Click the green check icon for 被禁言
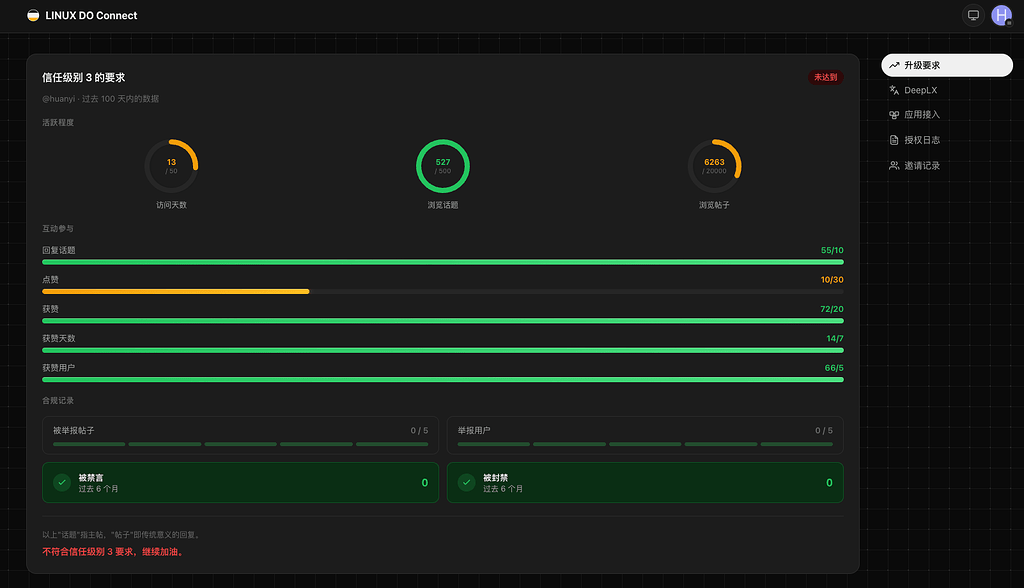 pyautogui.click(x=62, y=483)
